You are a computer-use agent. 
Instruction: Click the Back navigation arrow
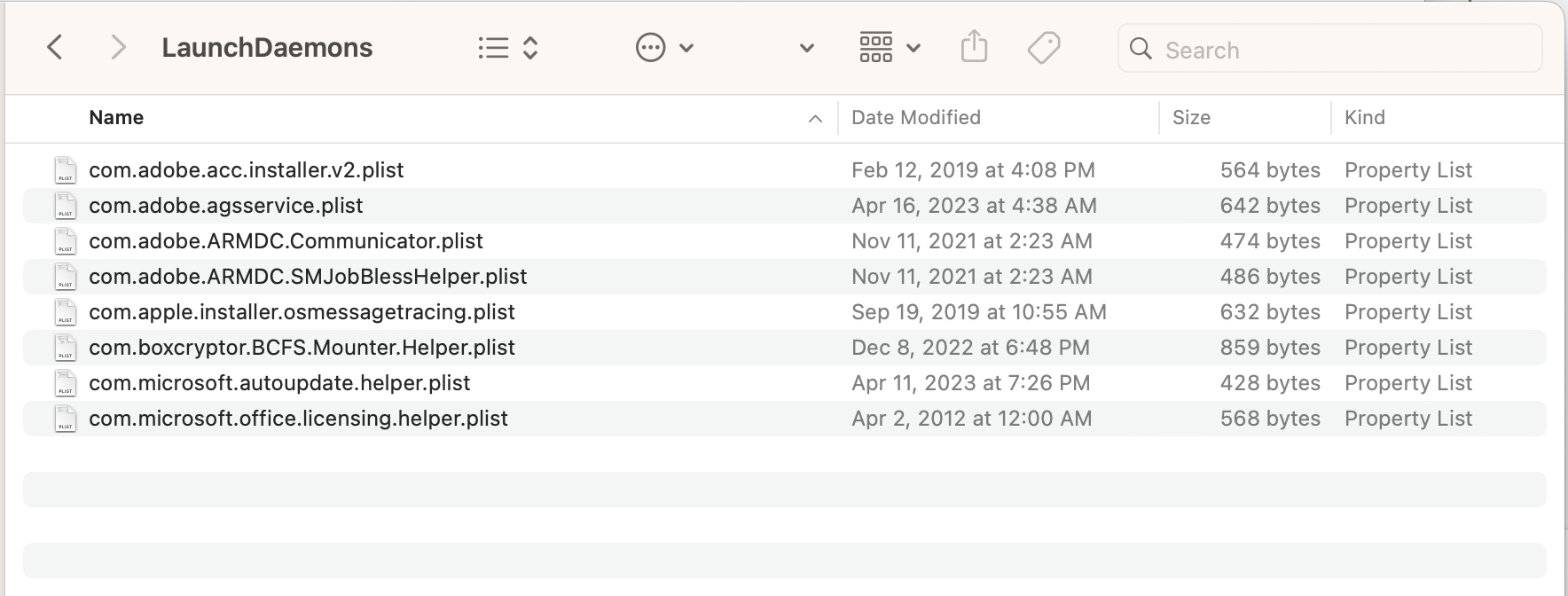(x=55, y=48)
